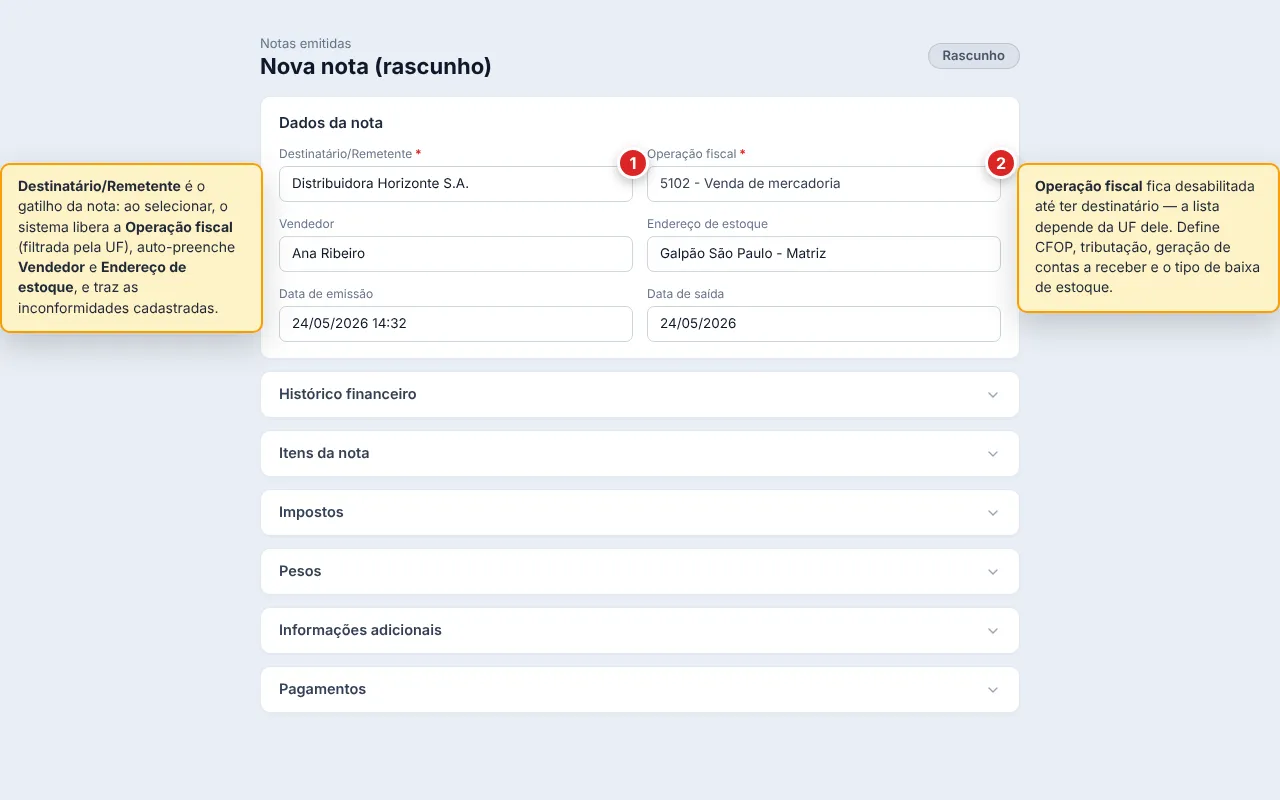The width and height of the screenshot is (1280, 800).
Task: Click the Data de saída field
Action: tap(824, 324)
